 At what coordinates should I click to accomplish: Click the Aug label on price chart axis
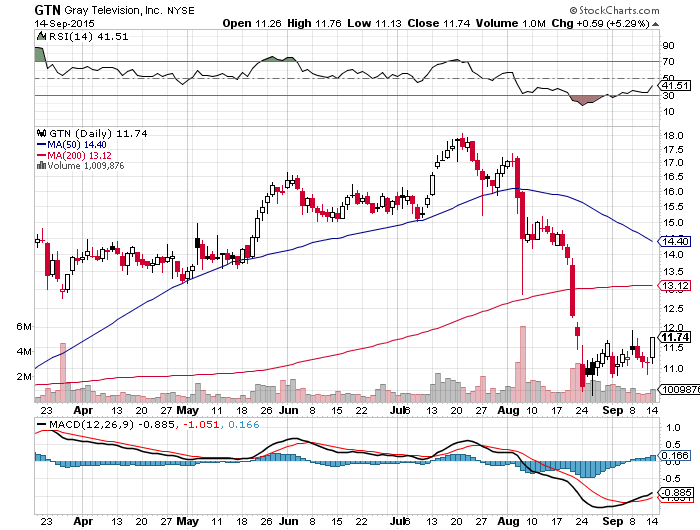[x=508, y=410]
